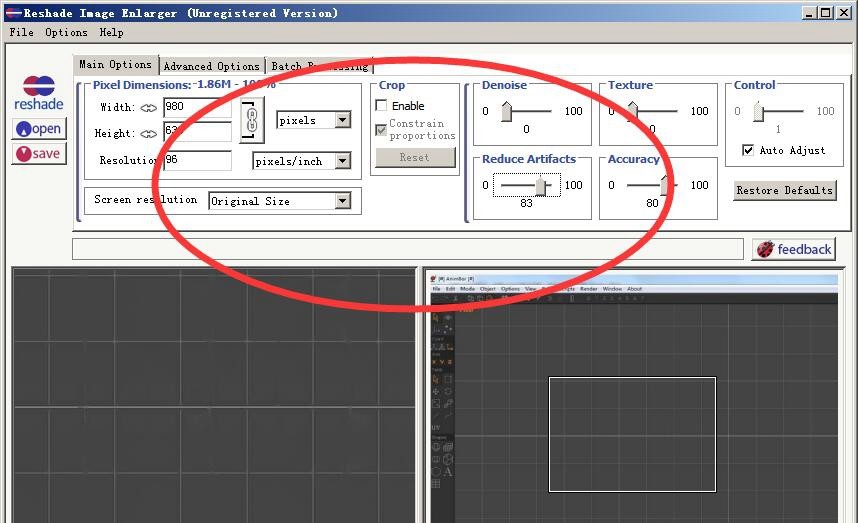Switch to the Batch Processing tab
Viewport: 858px width, 523px height.
click(x=320, y=66)
